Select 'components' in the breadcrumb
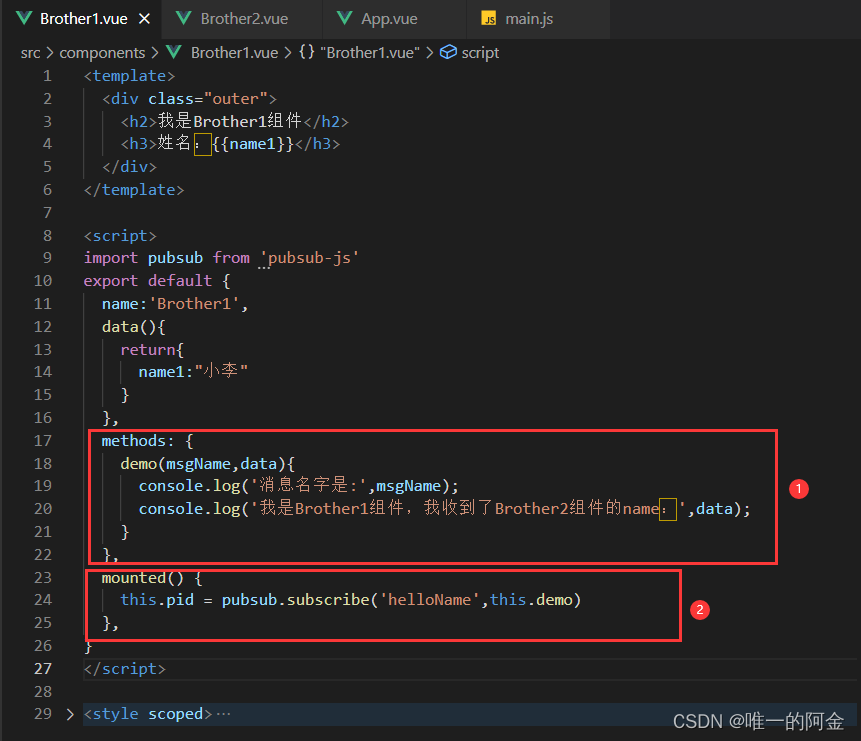 click(x=102, y=53)
